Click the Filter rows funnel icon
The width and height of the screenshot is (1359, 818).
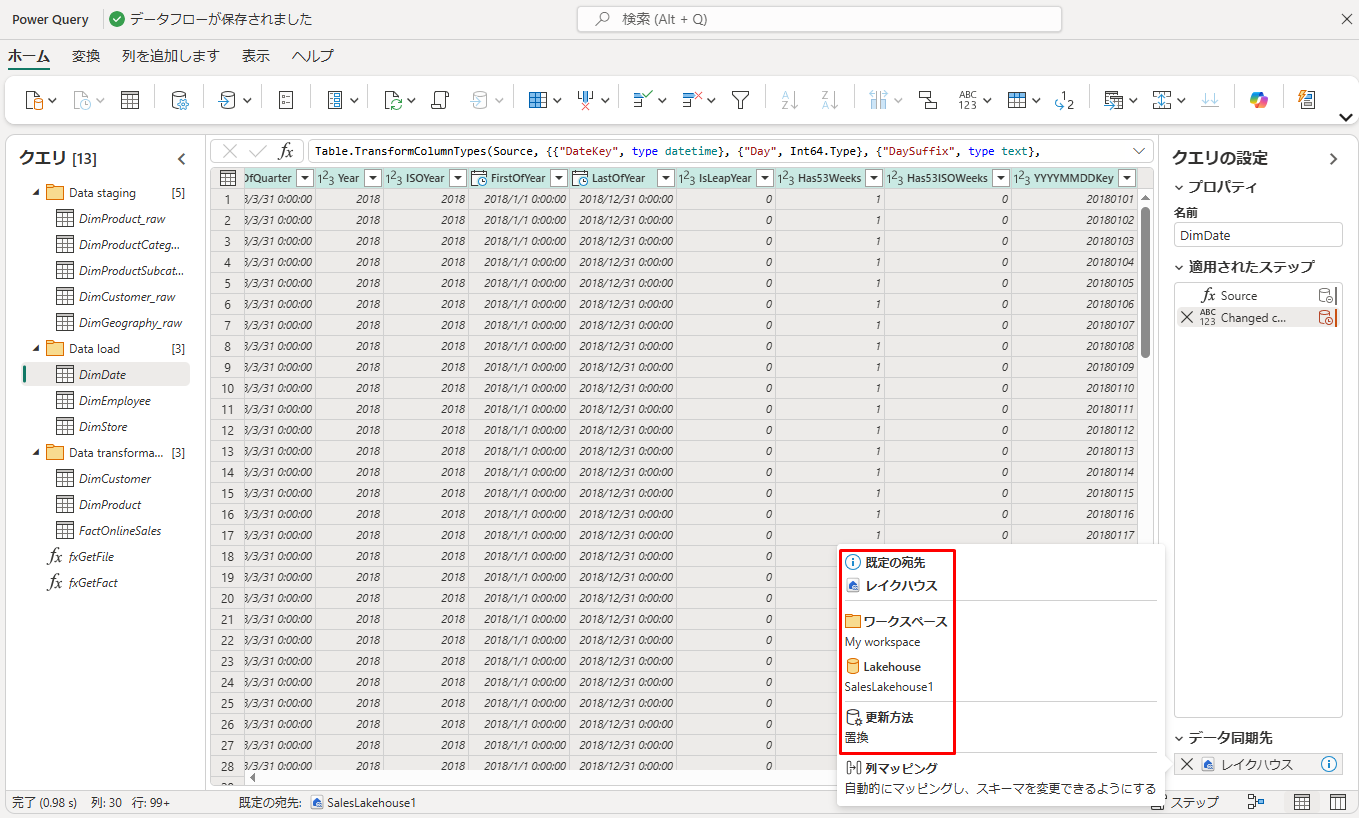740,100
